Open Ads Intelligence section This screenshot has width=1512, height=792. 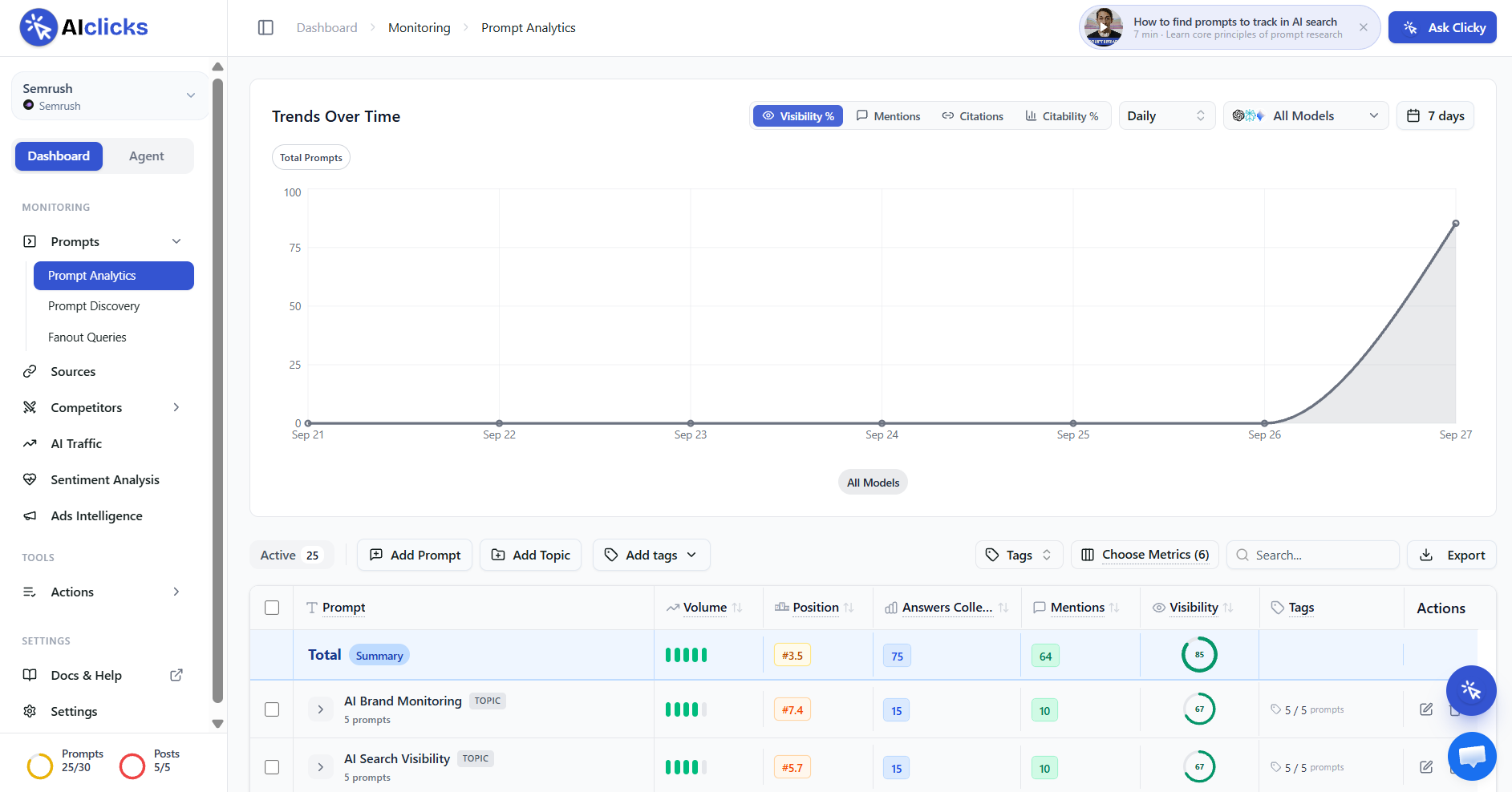(x=96, y=515)
